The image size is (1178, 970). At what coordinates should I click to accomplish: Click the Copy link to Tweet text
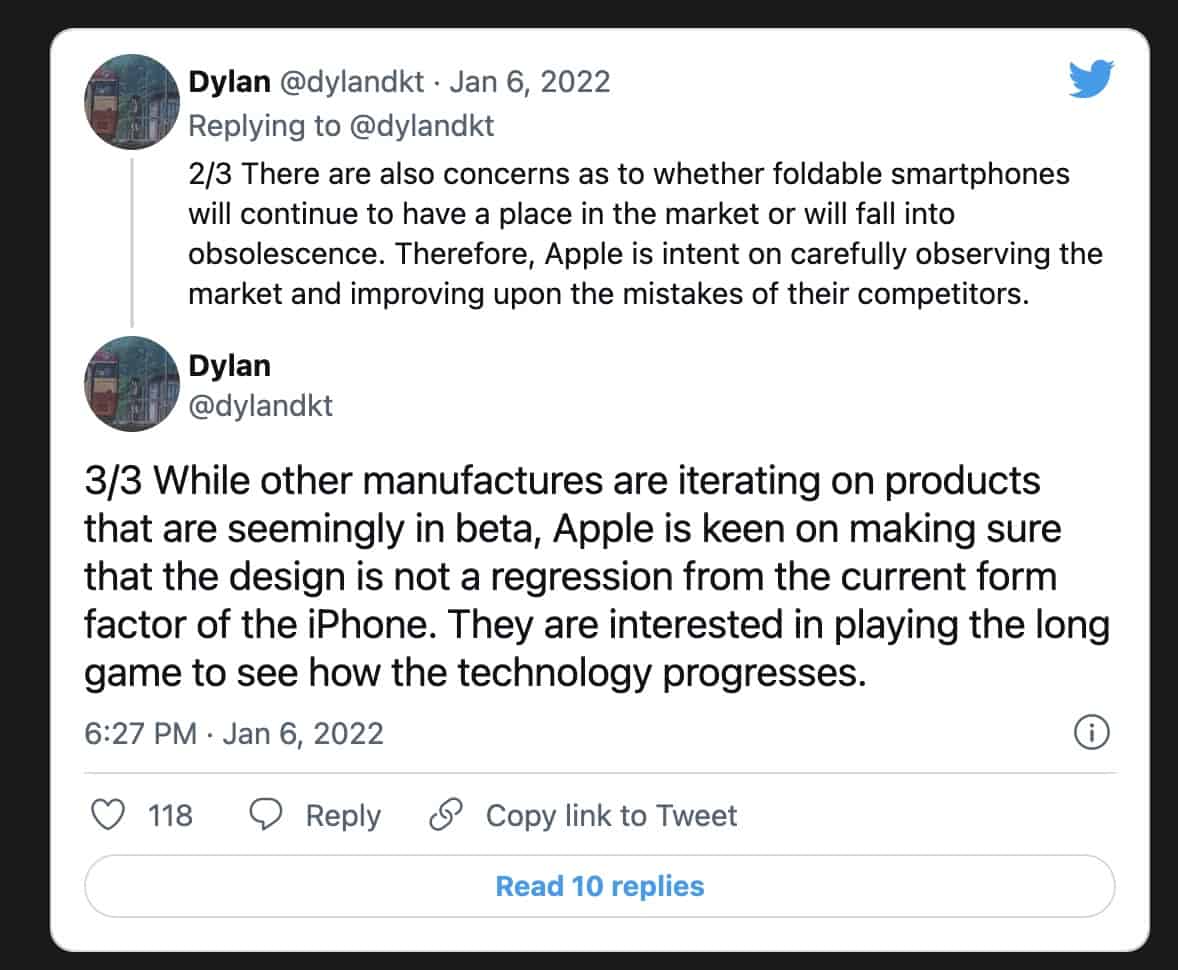pyautogui.click(x=611, y=815)
